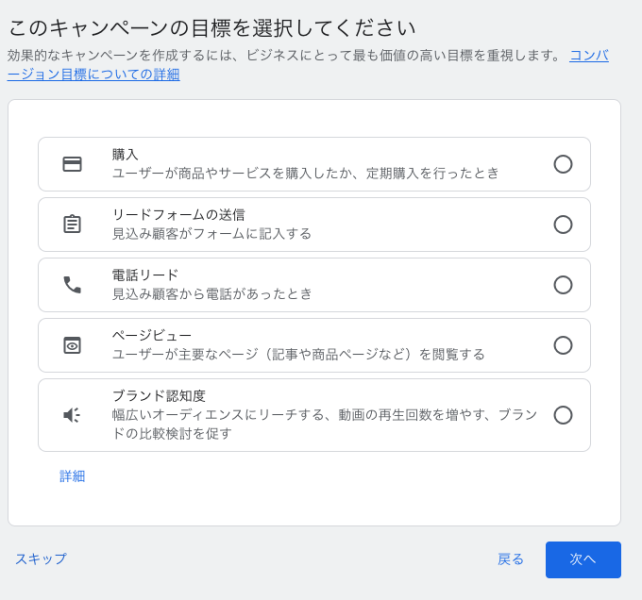Click the blue 次へ button

[583, 559]
